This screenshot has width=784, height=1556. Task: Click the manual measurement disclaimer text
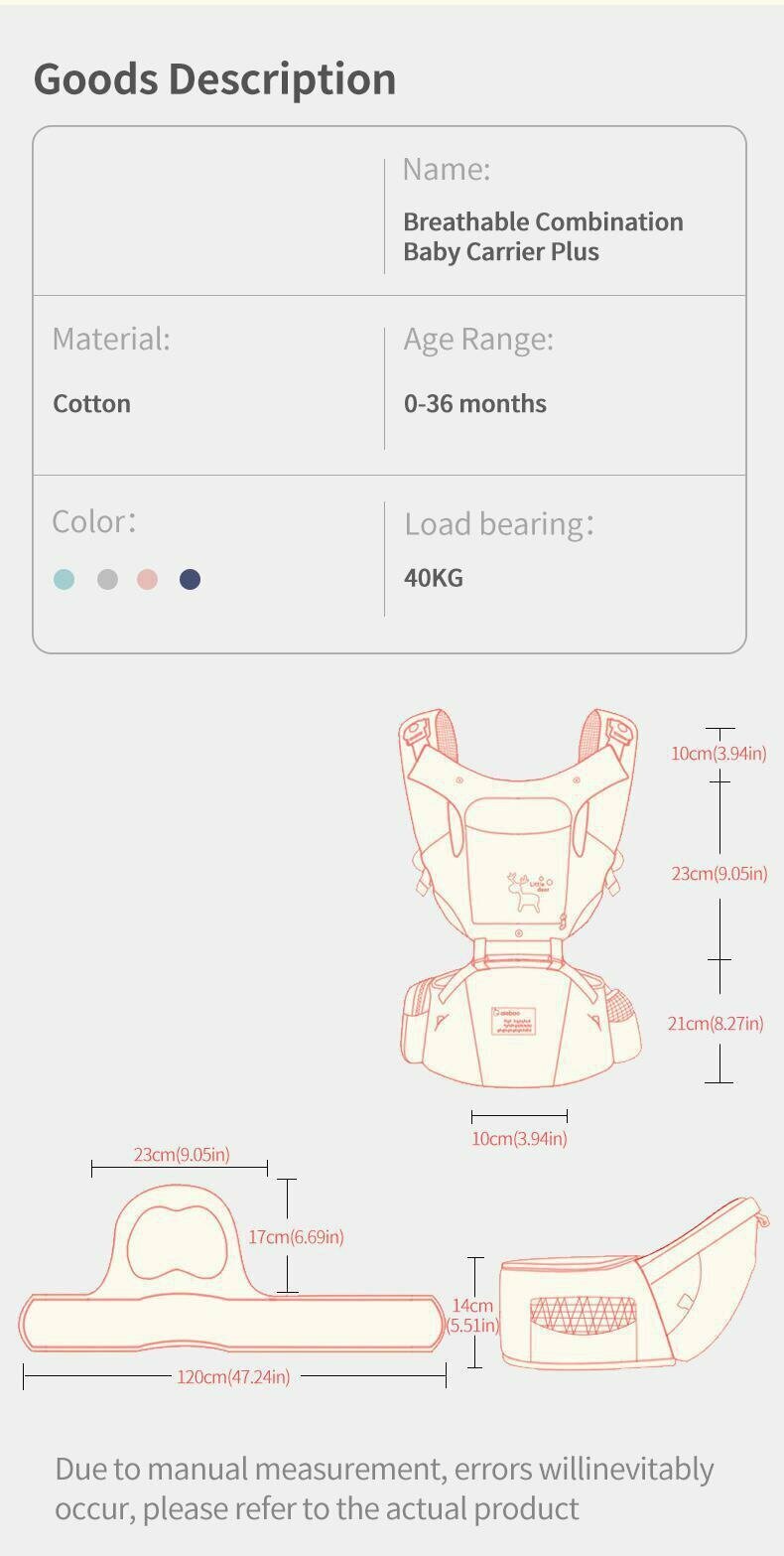pyautogui.click(x=384, y=1487)
